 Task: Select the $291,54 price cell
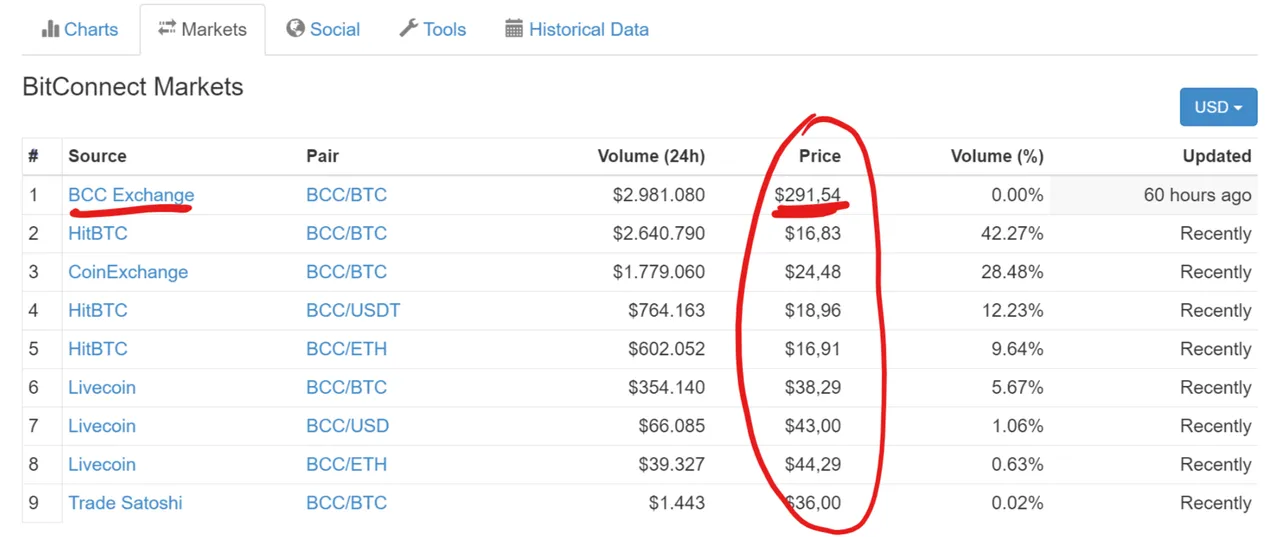click(x=808, y=195)
